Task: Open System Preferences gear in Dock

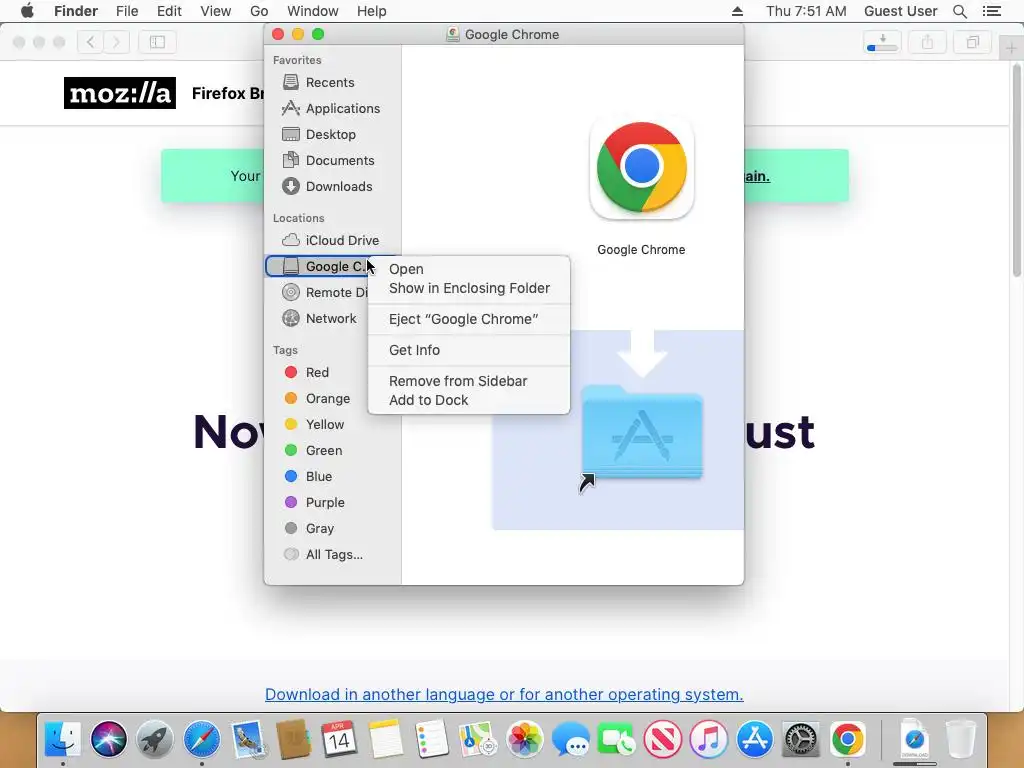Action: point(801,739)
